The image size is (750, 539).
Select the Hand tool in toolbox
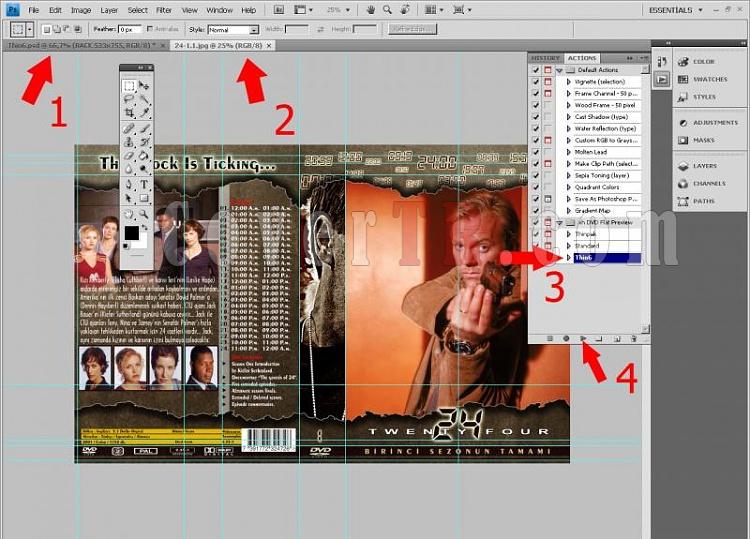click(129, 214)
